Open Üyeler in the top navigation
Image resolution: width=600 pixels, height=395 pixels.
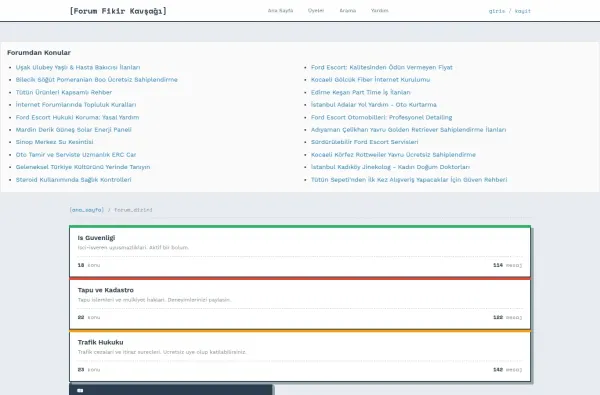coord(316,11)
